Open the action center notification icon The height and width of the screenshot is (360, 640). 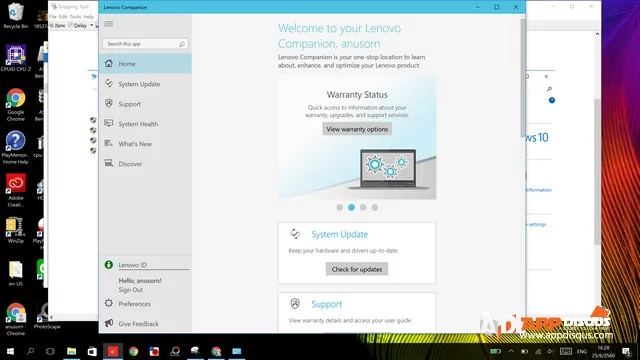pos(627,351)
